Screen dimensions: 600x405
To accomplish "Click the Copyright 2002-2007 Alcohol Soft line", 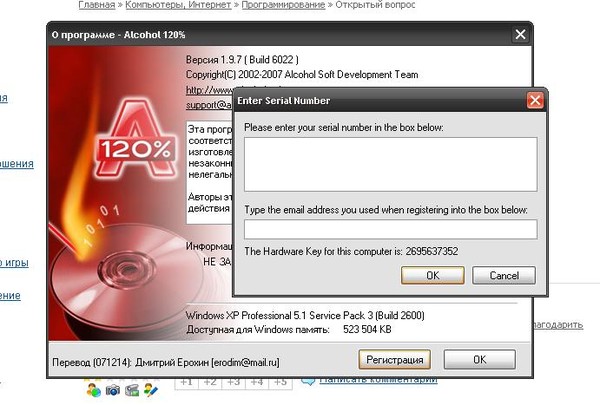I will coord(302,75).
